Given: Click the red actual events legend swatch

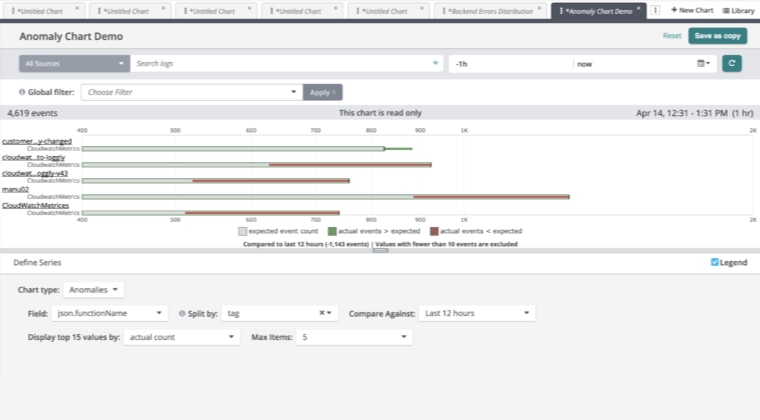Looking at the screenshot, I should (x=435, y=231).
